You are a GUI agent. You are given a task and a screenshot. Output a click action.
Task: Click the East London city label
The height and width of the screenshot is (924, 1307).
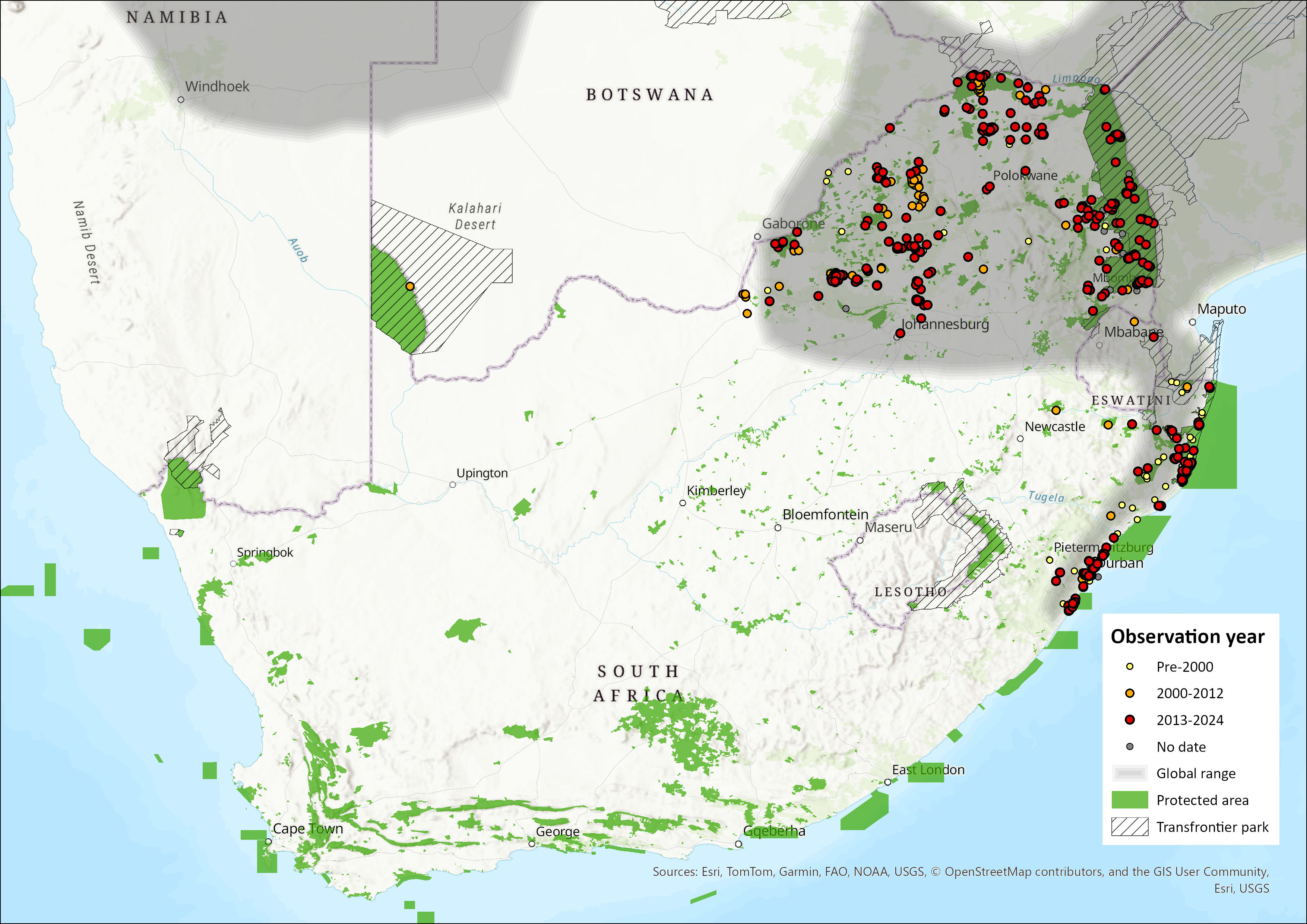[928, 770]
